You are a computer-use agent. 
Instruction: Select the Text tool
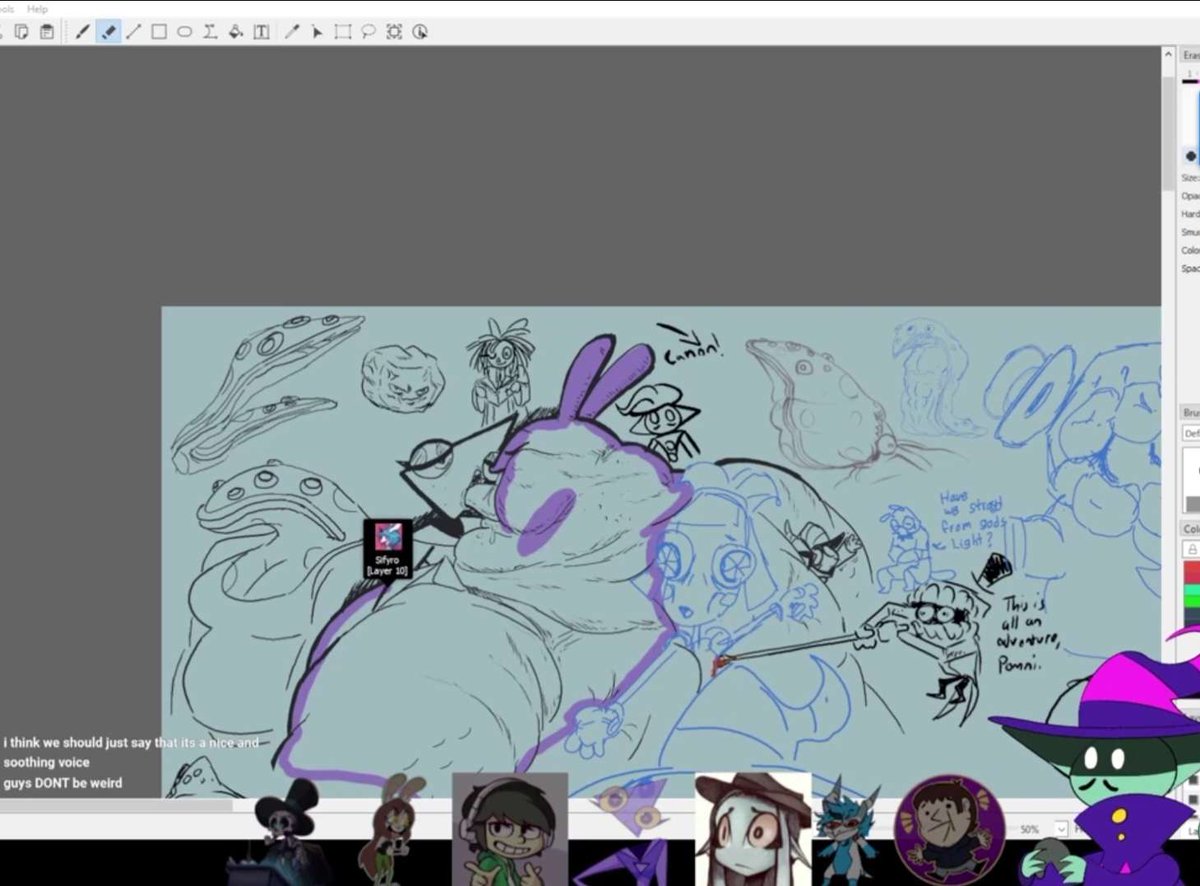click(261, 32)
